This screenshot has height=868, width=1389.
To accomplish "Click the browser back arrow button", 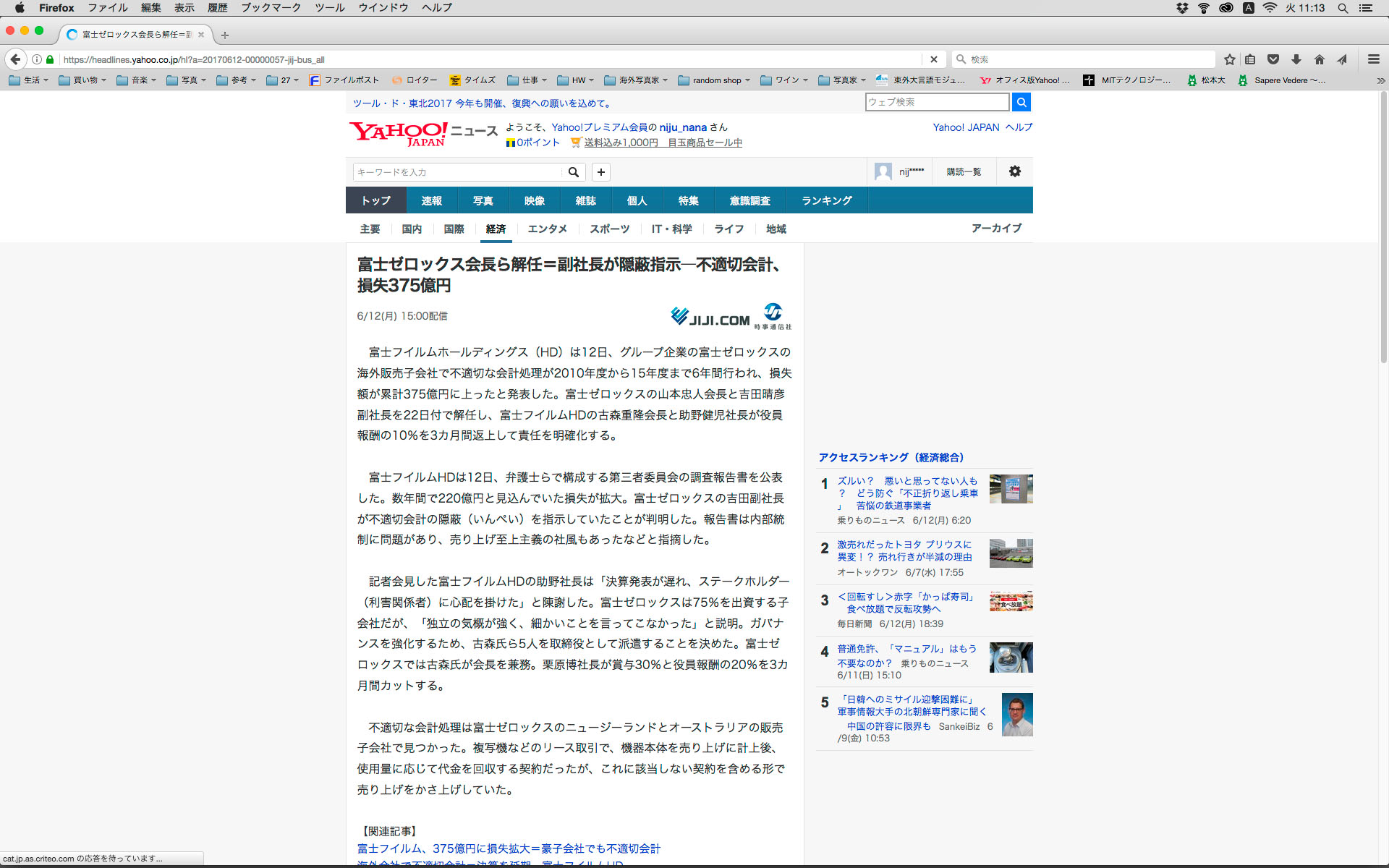I will tap(15, 59).
